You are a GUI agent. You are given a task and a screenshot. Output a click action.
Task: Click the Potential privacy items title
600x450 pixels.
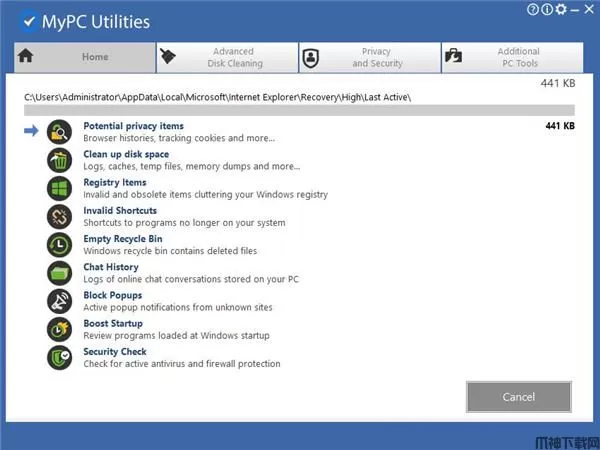pos(134,126)
